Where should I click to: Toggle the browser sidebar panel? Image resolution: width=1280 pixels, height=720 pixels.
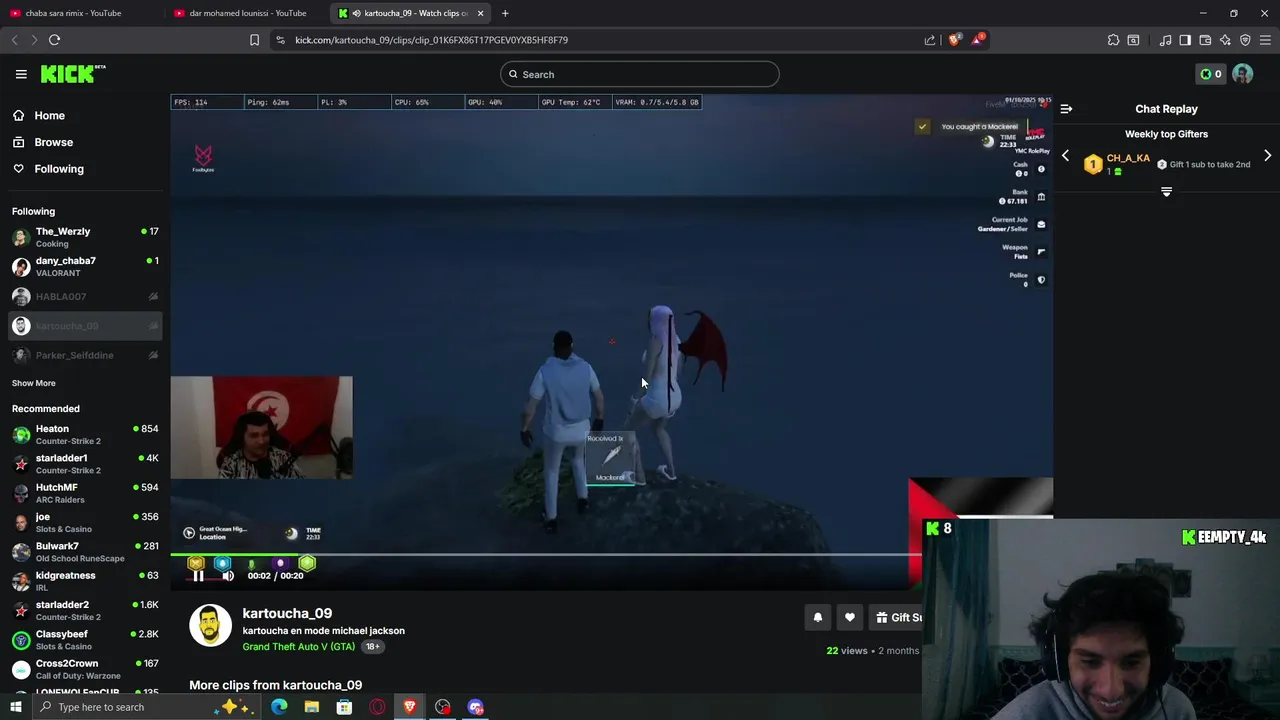click(x=1185, y=40)
